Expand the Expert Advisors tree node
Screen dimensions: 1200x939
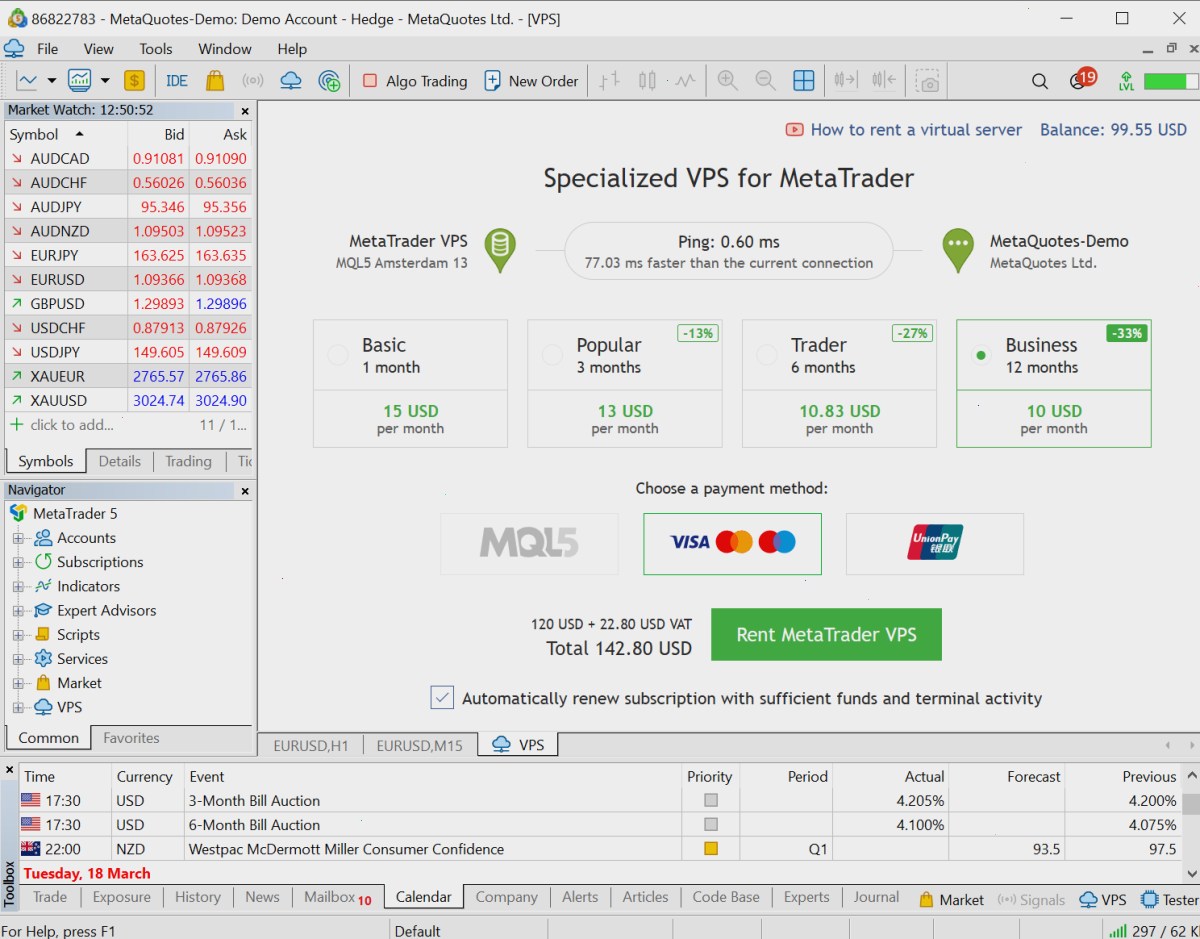tap(18, 610)
